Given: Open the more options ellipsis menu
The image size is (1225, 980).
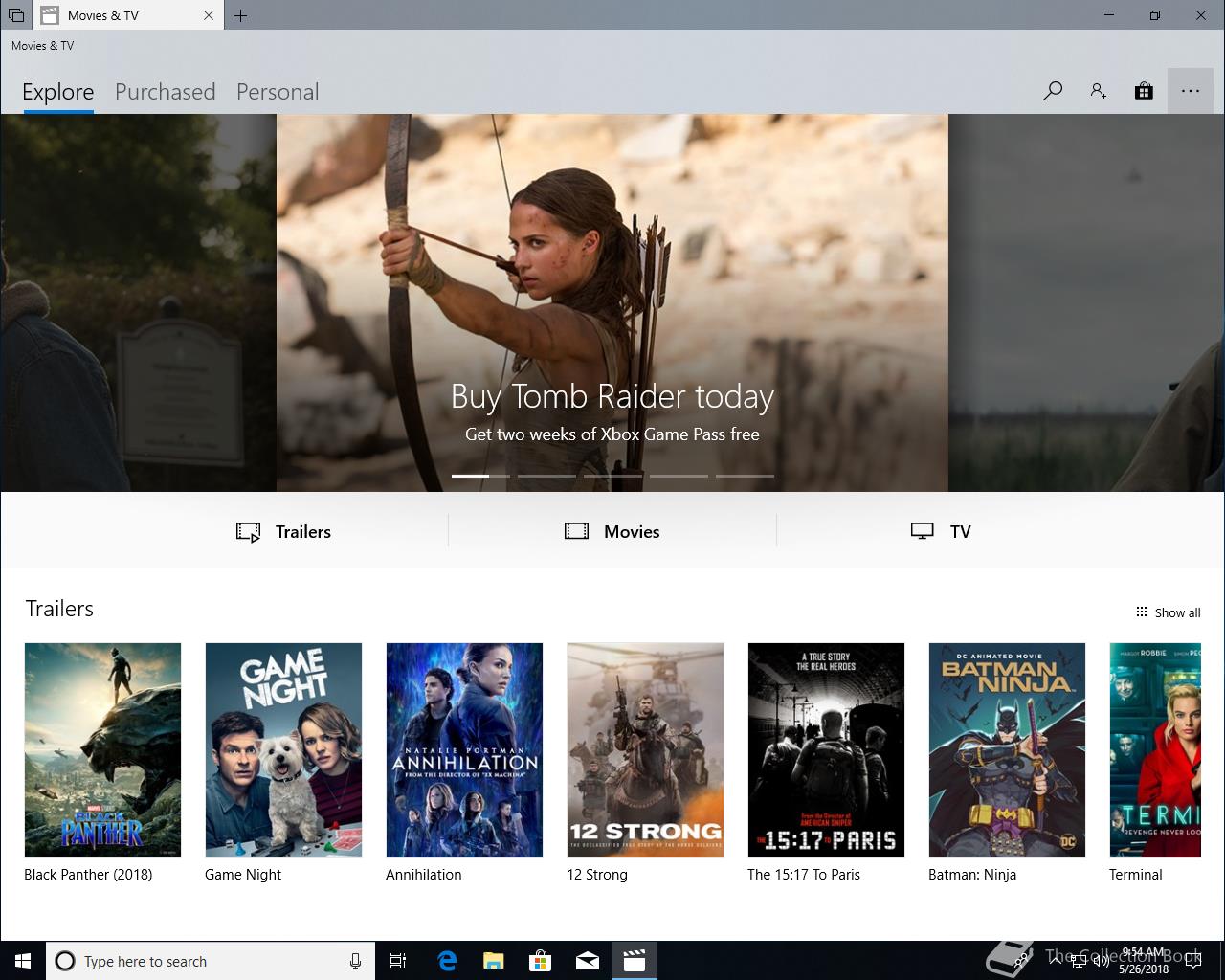Looking at the screenshot, I should (x=1191, y=91).
